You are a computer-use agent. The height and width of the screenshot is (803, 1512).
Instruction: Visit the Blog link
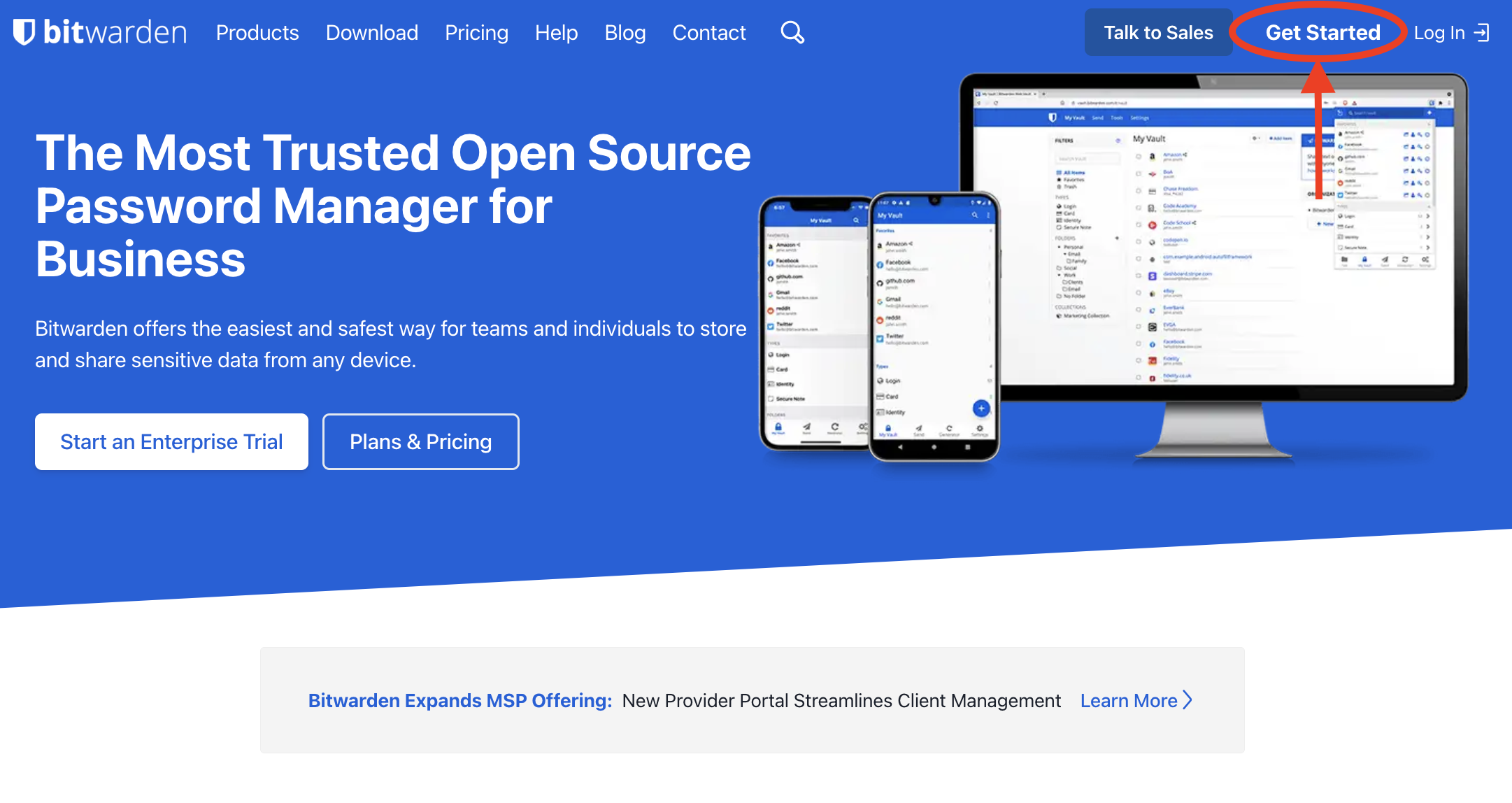pyautogui.click(x=625, y=33)
